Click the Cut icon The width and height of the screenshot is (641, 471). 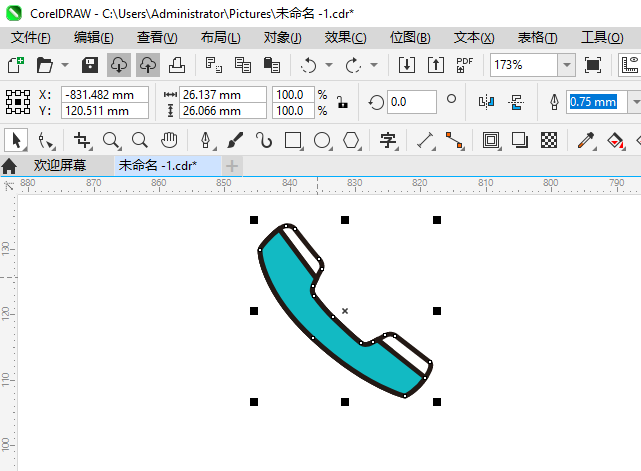click(213, 65)
